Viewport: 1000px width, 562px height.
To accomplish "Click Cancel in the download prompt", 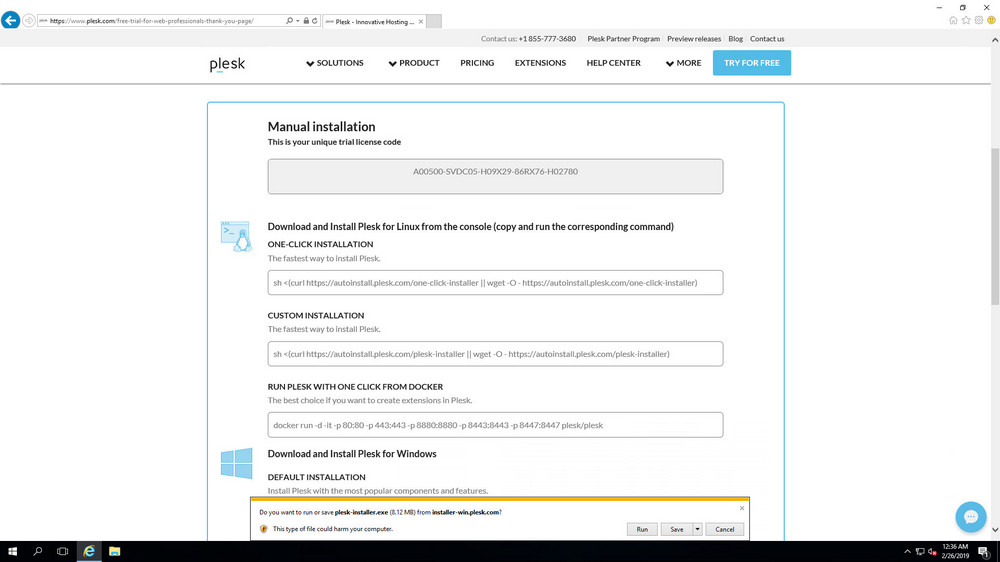I will (x=724, y=529).
